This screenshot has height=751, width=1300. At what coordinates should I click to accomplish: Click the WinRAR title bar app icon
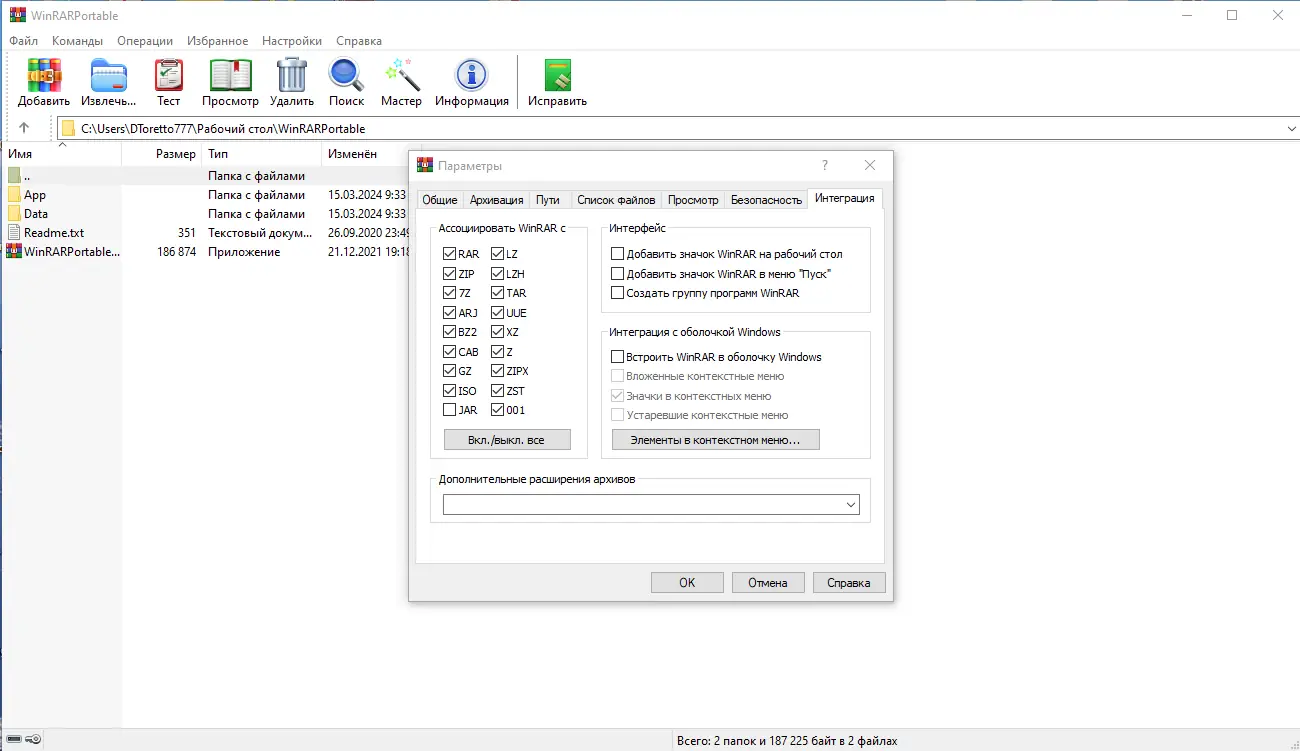17,15
